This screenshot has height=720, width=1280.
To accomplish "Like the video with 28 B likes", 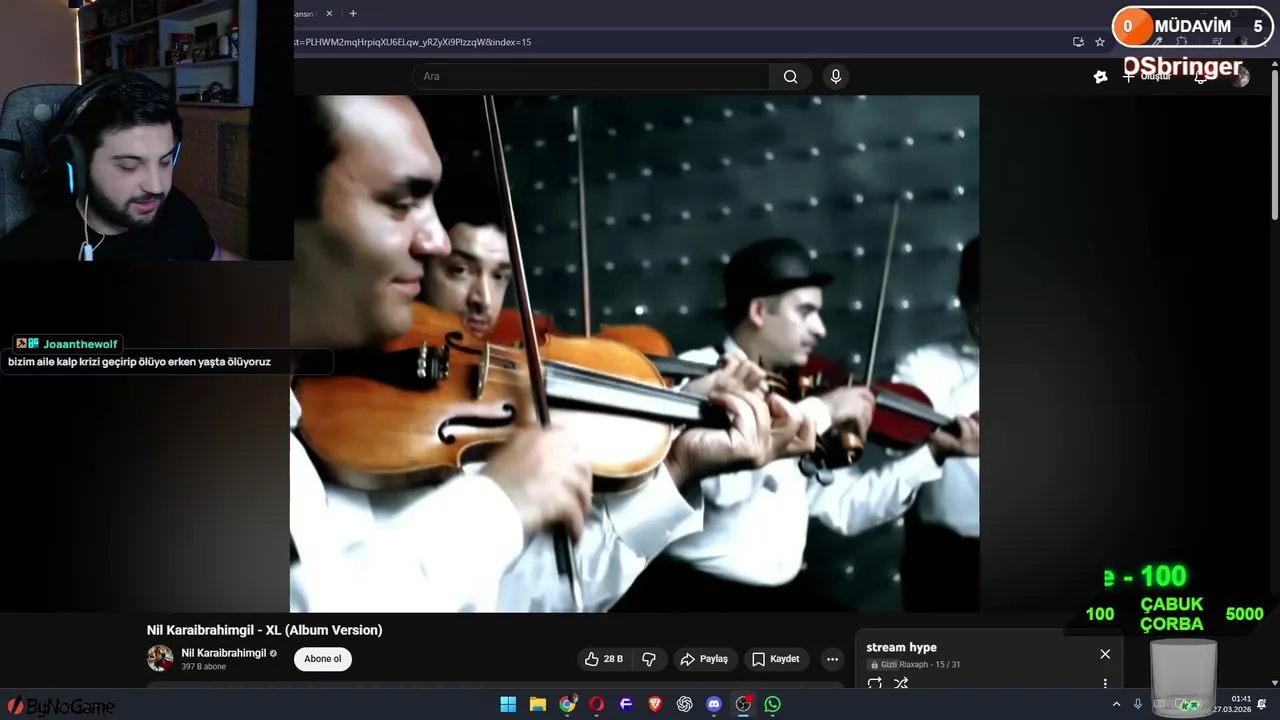I will pyautogui.click(x=604, y=659).
